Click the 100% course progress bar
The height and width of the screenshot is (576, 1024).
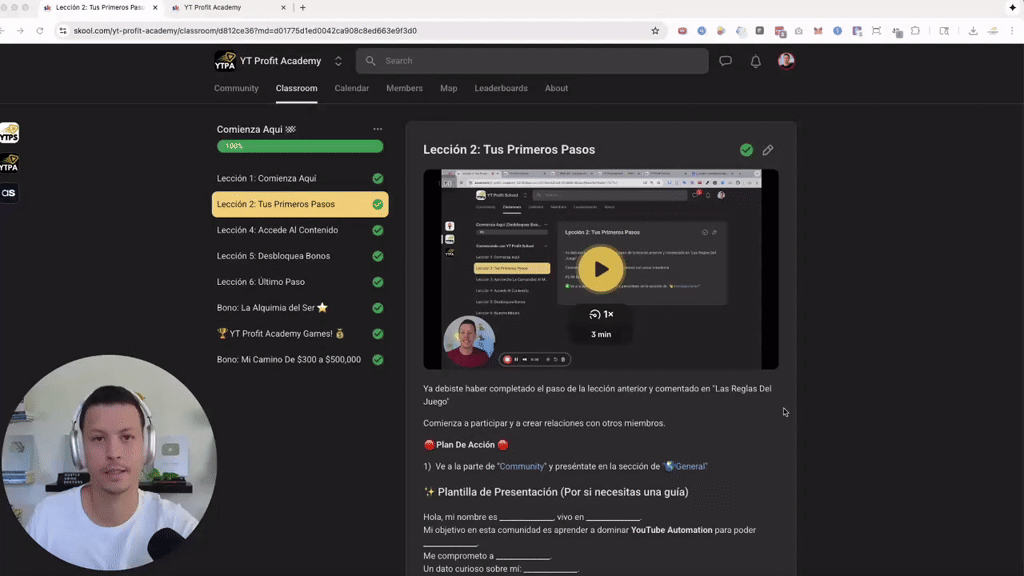(300, 146)
